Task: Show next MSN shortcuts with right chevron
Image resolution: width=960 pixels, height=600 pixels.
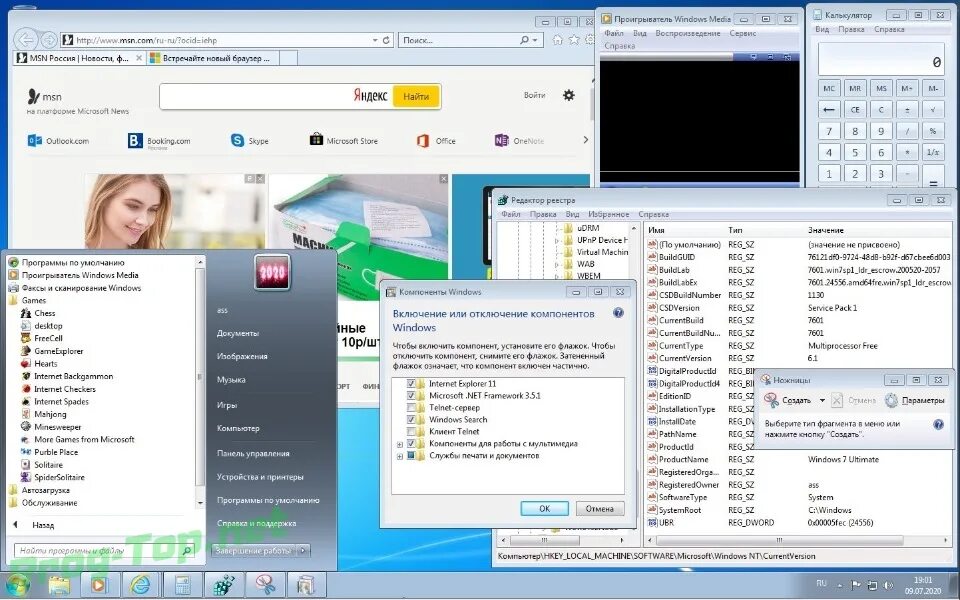Action: point(586,140)
